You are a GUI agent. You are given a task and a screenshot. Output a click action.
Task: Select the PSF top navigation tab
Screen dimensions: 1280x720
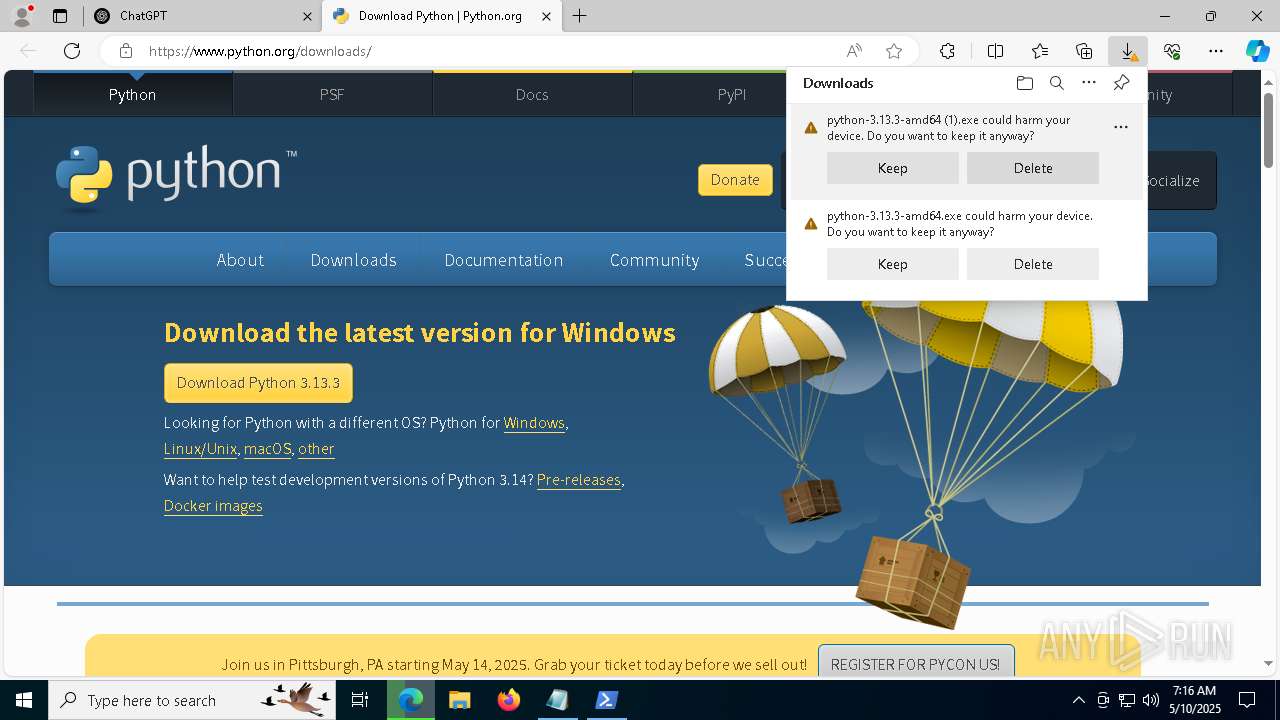332,94
